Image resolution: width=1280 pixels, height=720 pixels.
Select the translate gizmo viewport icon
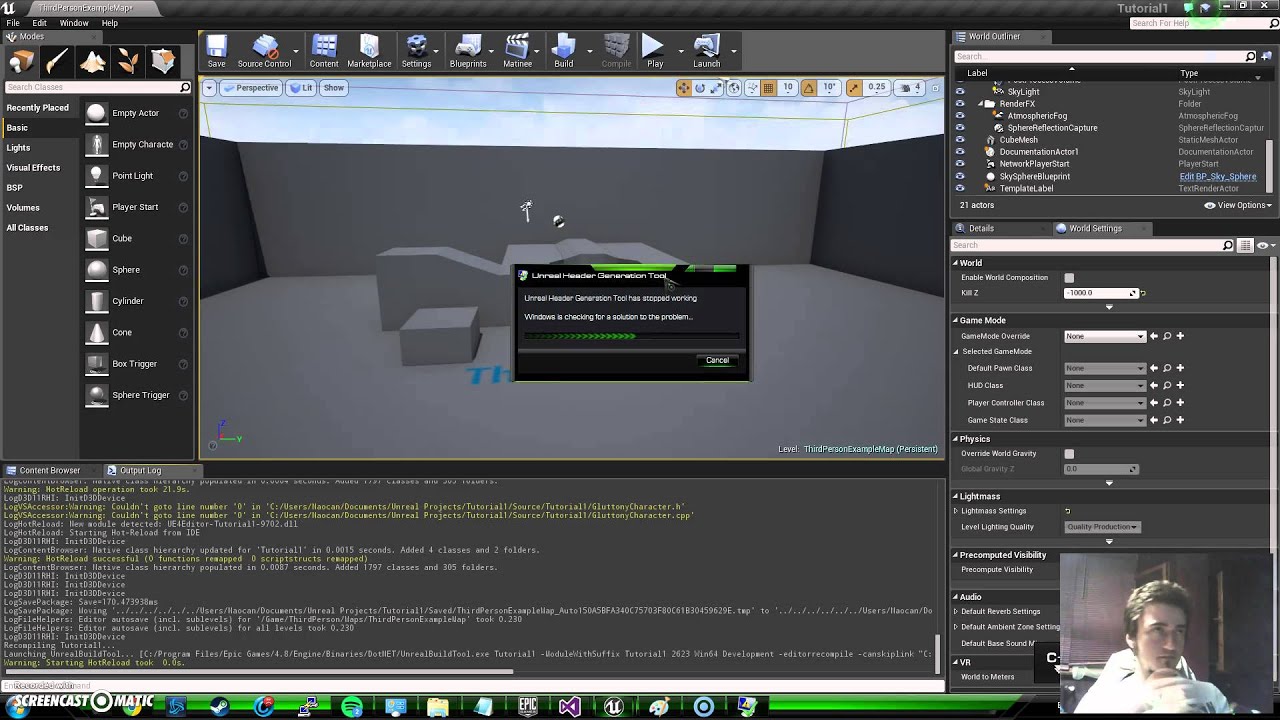coord(683,88)
